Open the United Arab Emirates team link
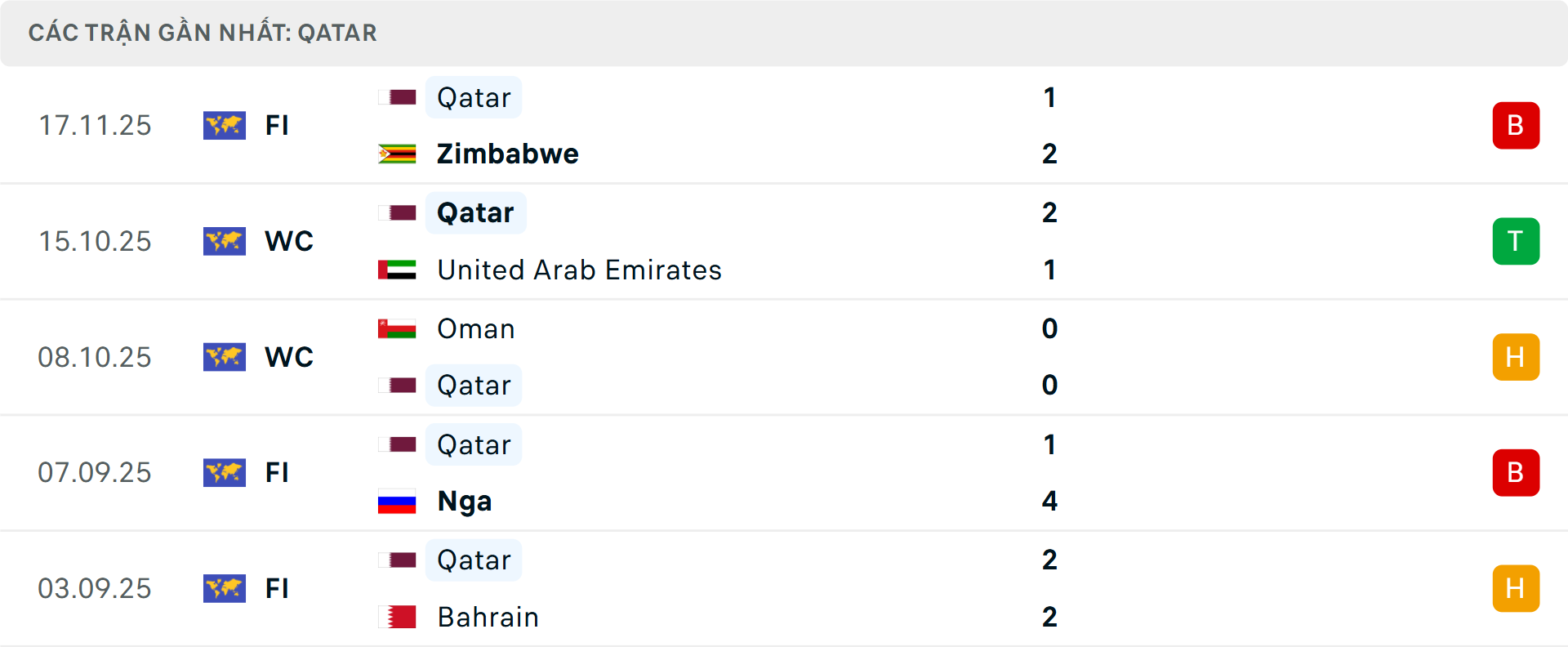 [x=579, y=270]
